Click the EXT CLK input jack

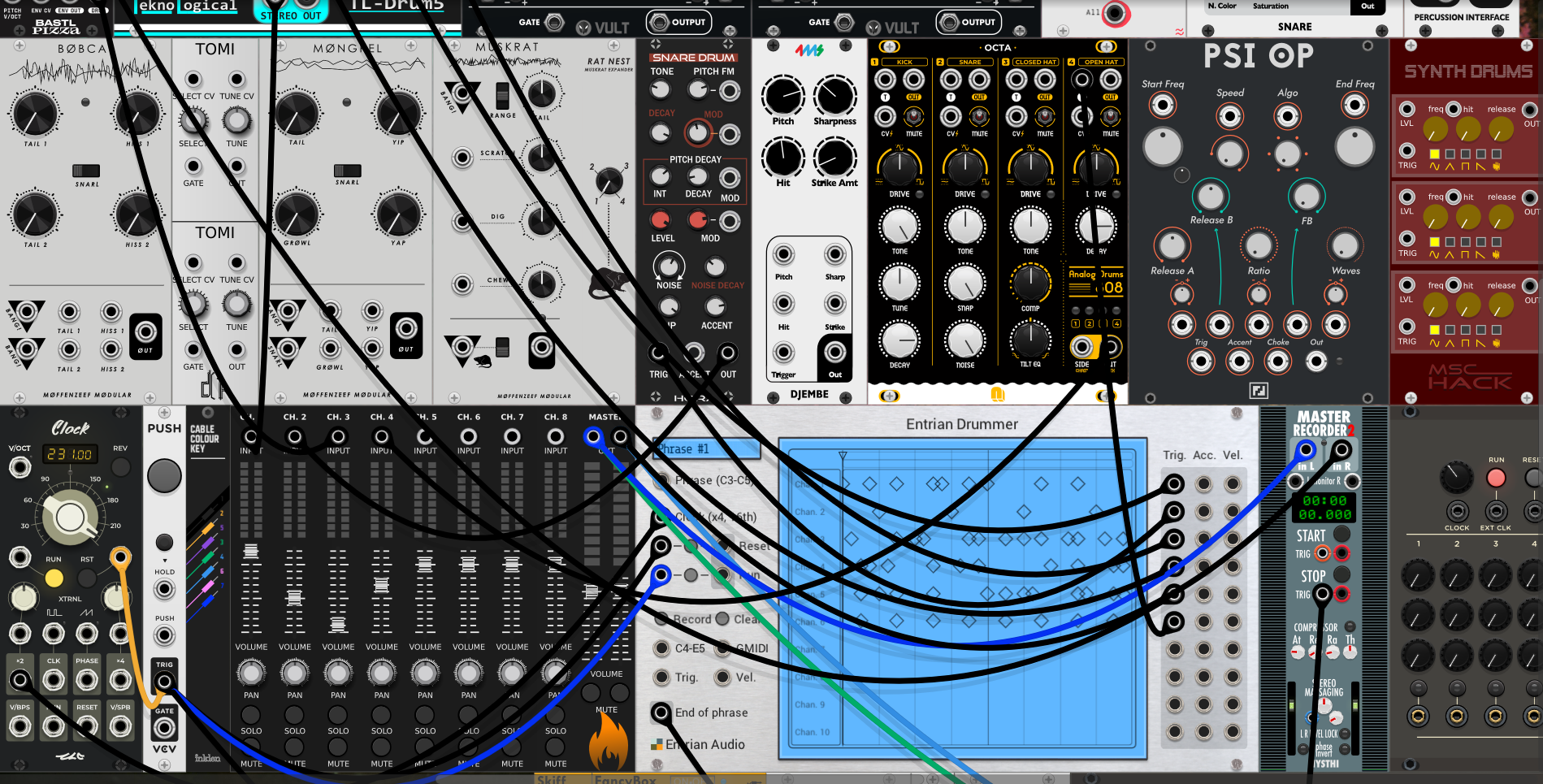1496,511
